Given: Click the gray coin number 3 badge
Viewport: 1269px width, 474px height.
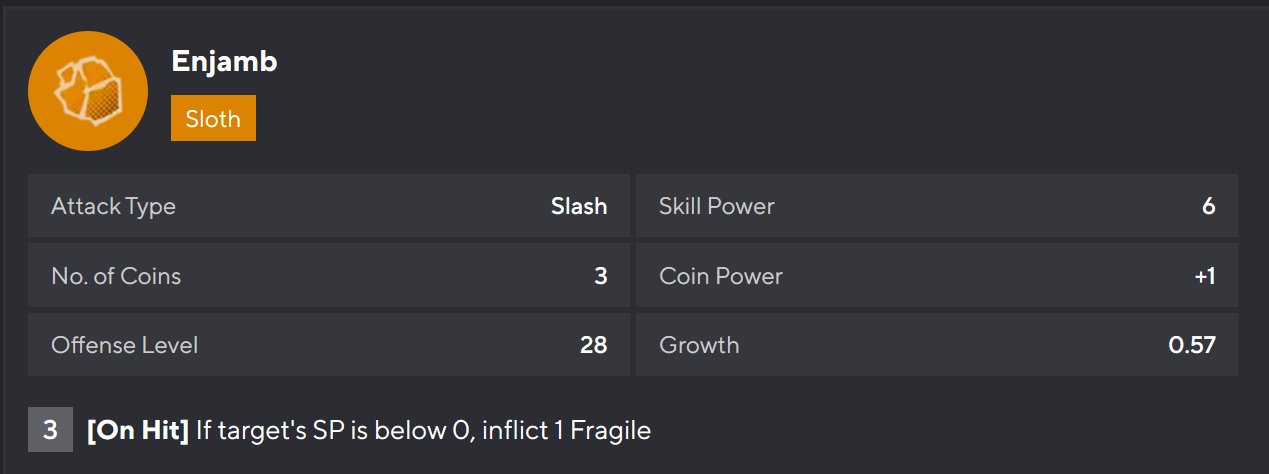Looking at the screenshot, I should pos(50,431).
